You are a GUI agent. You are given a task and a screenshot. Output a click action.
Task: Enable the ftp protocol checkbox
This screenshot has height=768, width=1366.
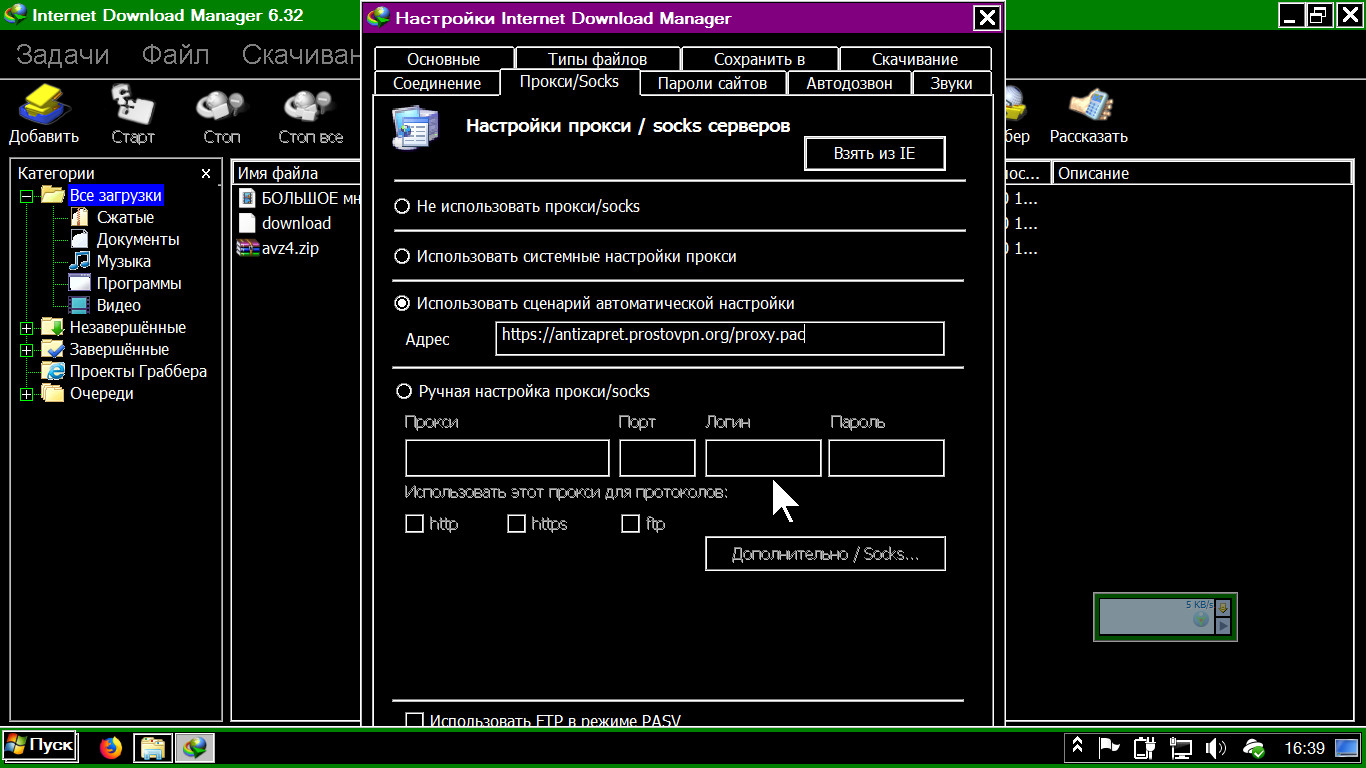click(x=630, y=523)
